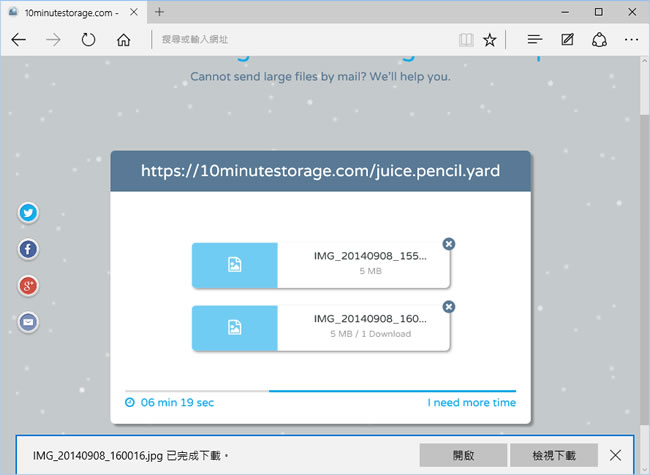Screen dimensions: 650x475
Task: Close the 10minutestorage.com tab
Action: click(x=133, y=12)
